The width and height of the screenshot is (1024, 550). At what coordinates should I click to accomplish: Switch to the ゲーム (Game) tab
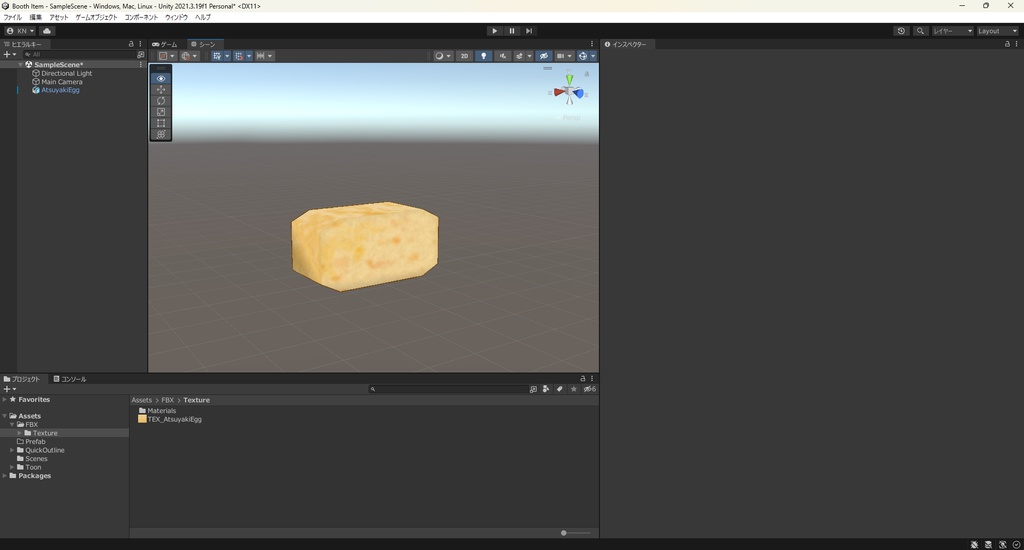[x=166, y=44]
